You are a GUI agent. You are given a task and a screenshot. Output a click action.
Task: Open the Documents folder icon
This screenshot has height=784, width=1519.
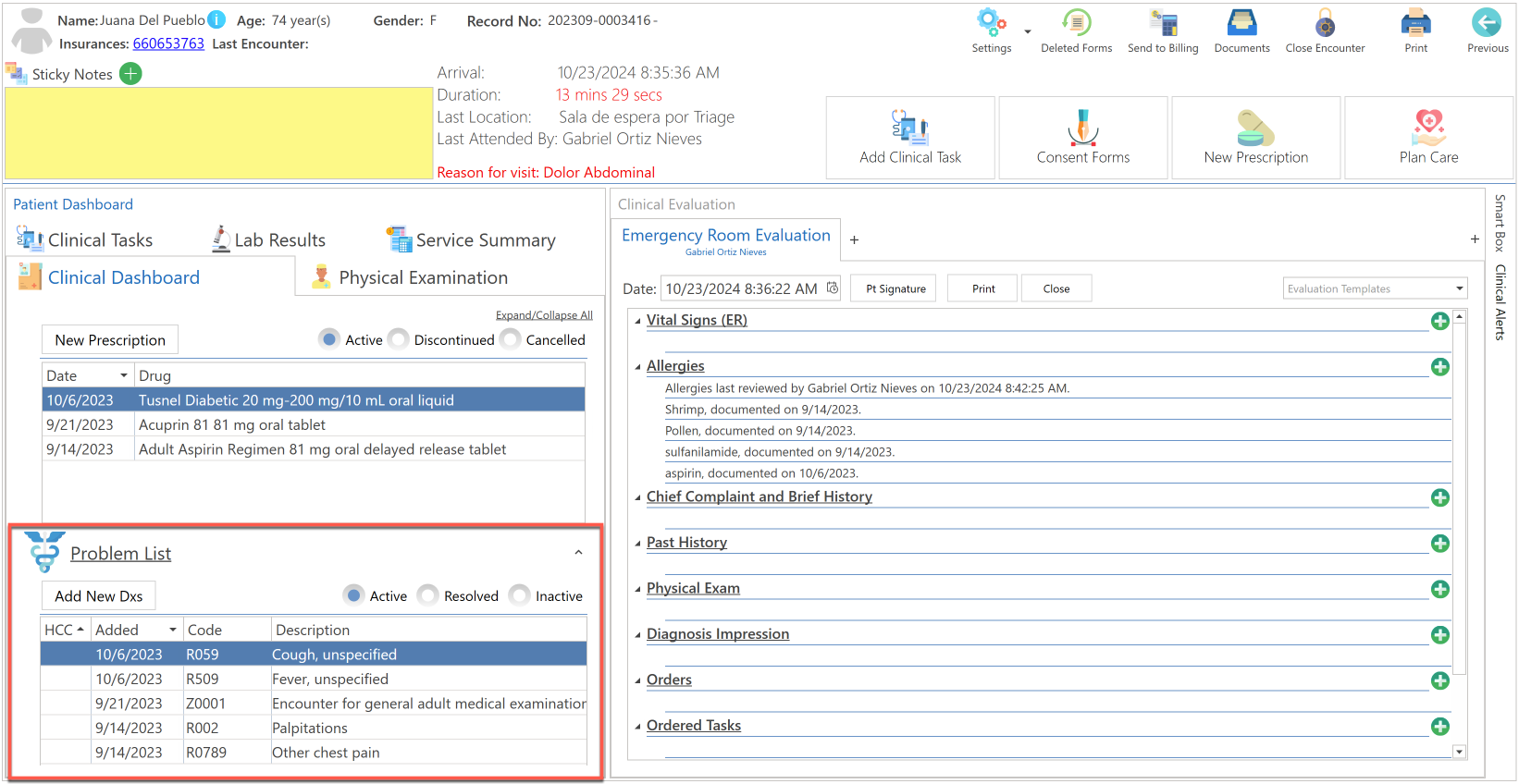tap(1241, 22)
